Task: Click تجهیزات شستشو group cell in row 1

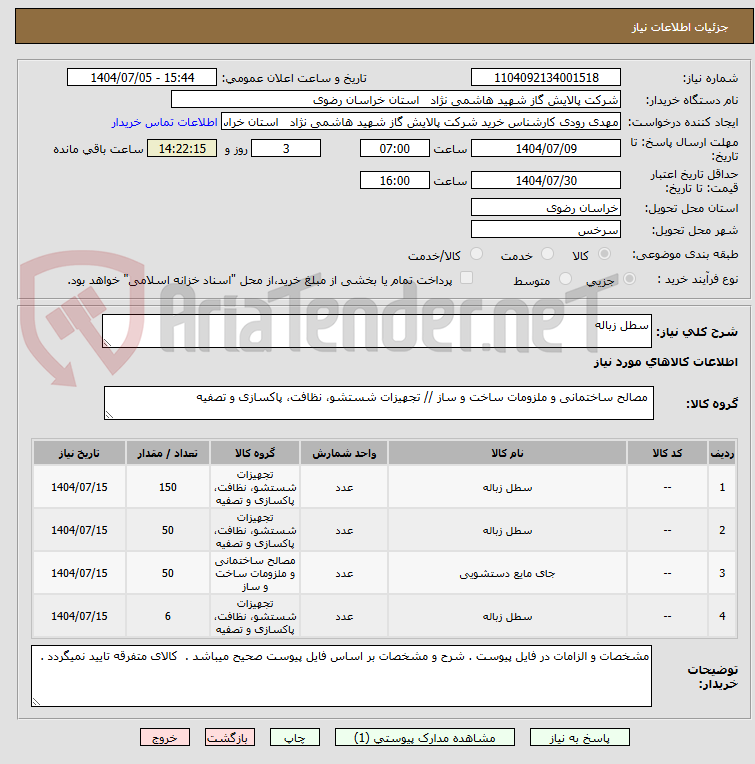Action: 255,487
